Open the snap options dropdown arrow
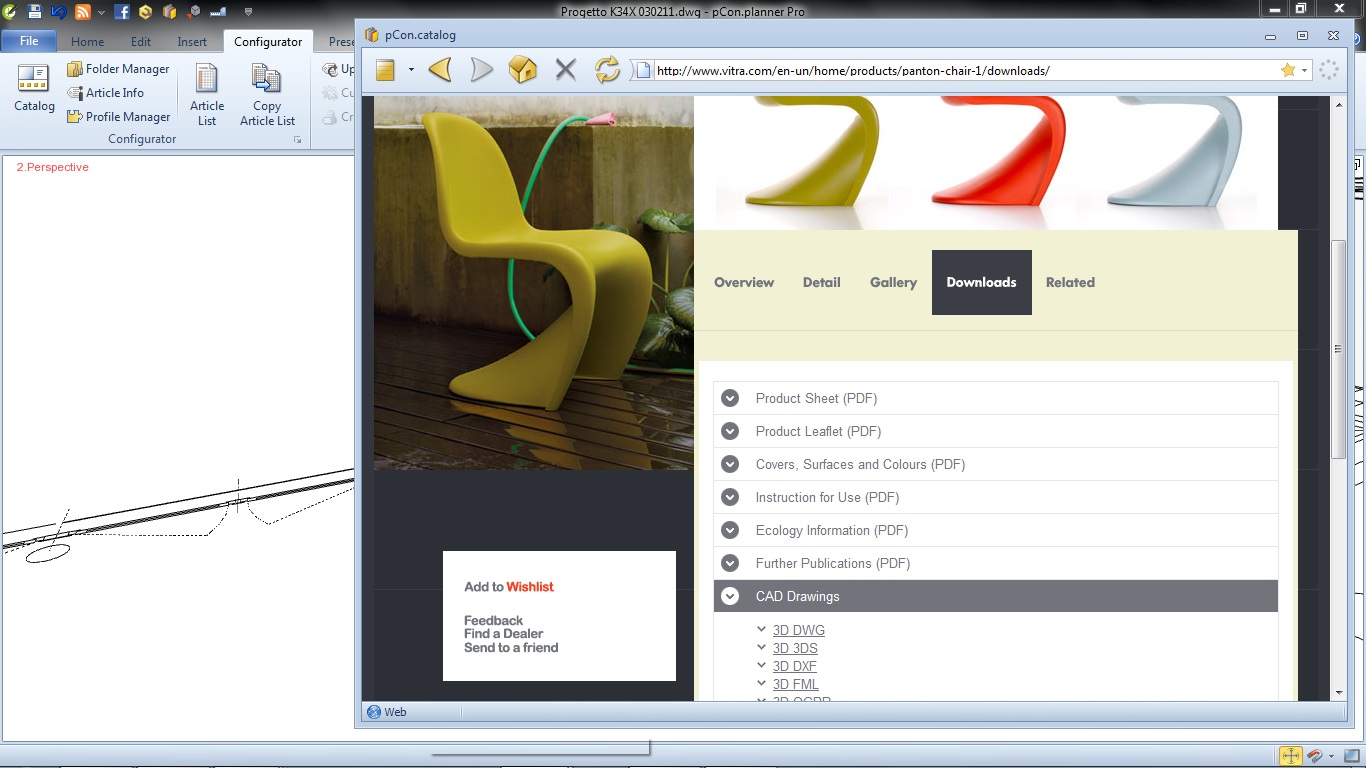This screenshot has width=1366, height=768. point(1333,756)
